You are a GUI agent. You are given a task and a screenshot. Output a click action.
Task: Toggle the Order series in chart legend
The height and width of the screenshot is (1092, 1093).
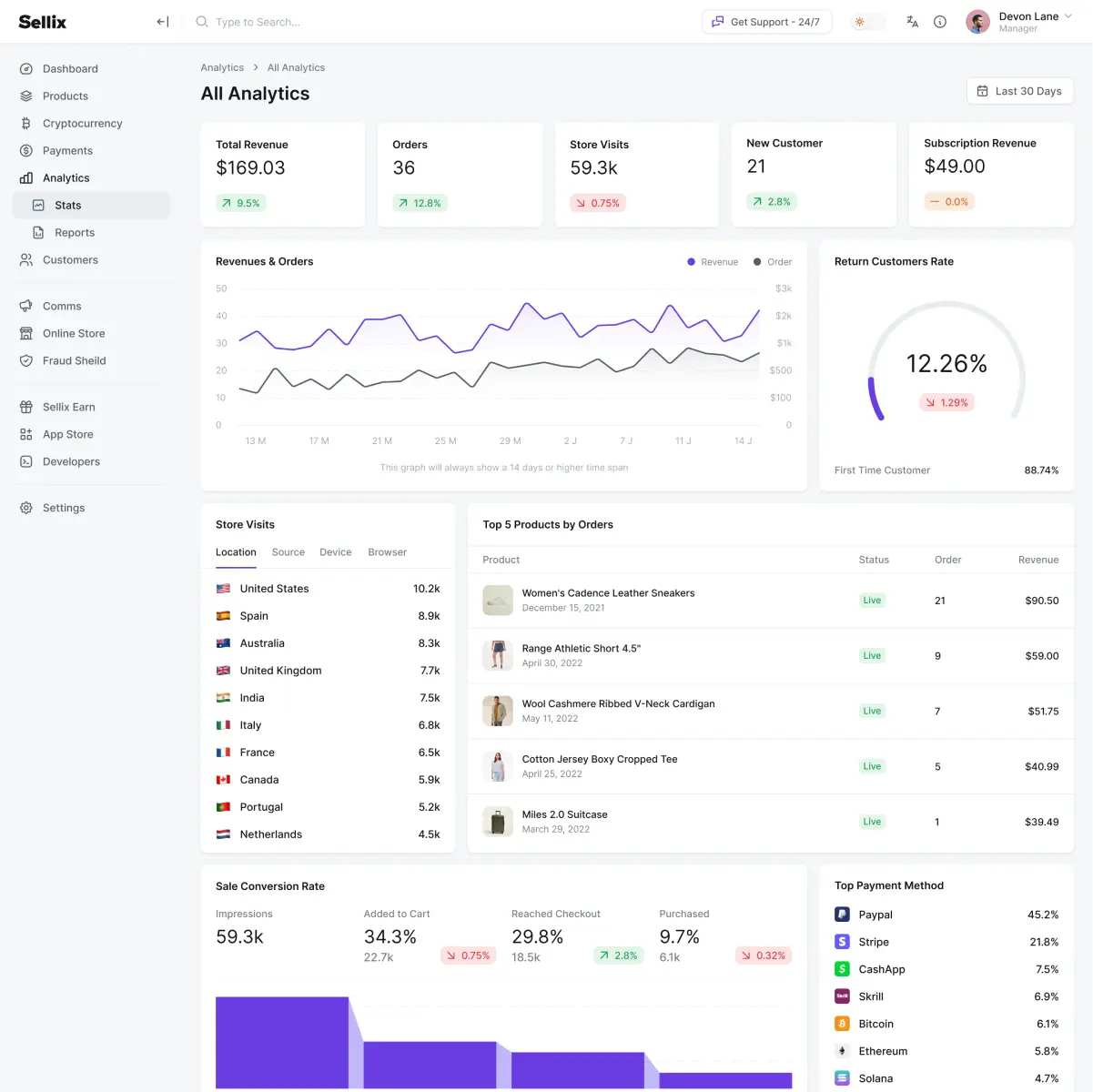tap(773, 262)
